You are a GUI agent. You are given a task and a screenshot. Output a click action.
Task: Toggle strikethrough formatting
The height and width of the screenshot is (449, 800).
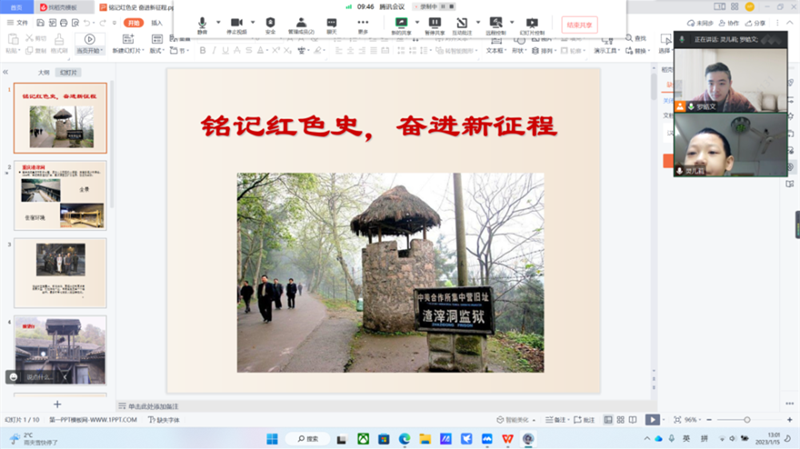pyautogui.click(x=248, y=51)
